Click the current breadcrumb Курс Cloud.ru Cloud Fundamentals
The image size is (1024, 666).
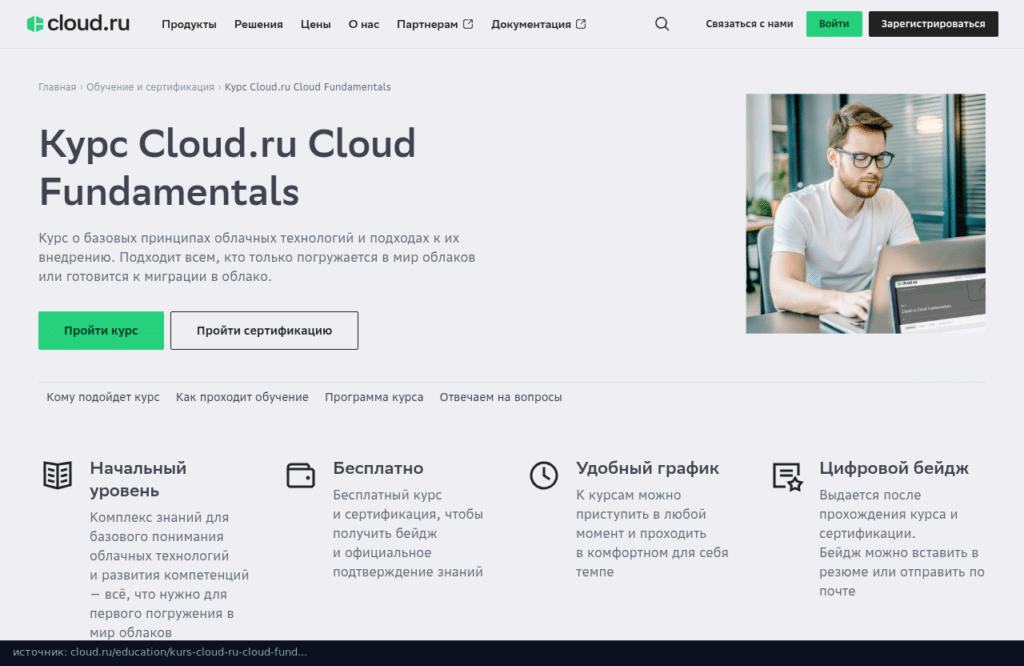coord(308,87)
